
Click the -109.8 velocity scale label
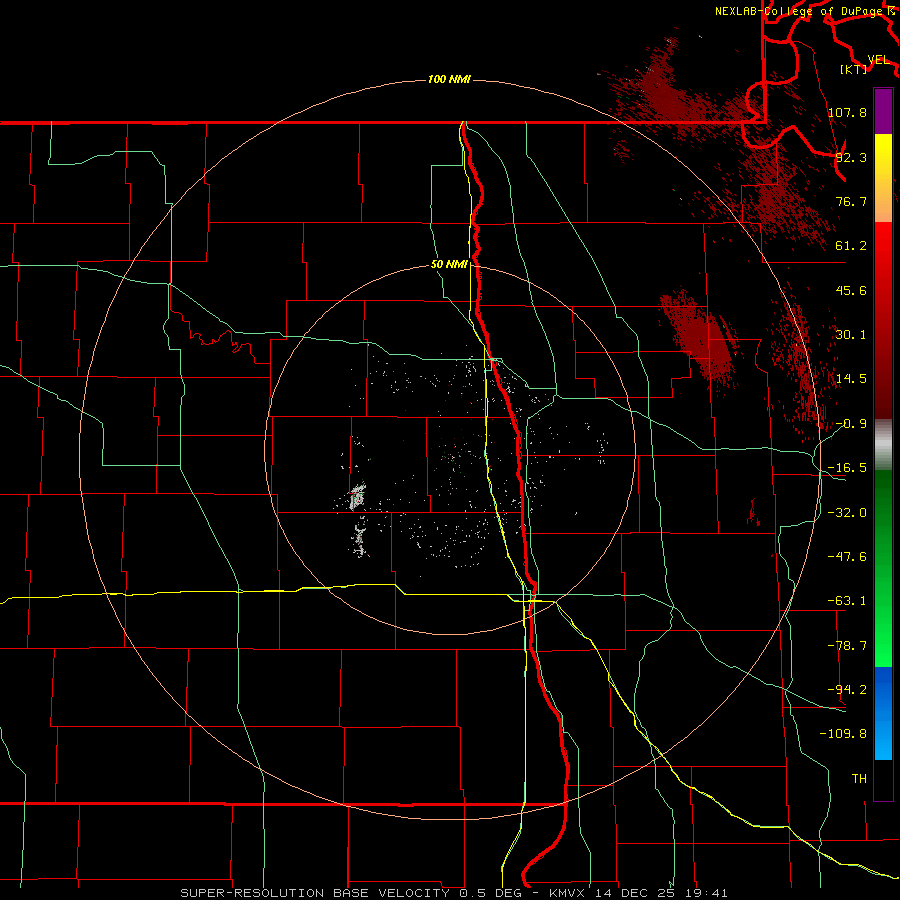[x=844, y=734]
